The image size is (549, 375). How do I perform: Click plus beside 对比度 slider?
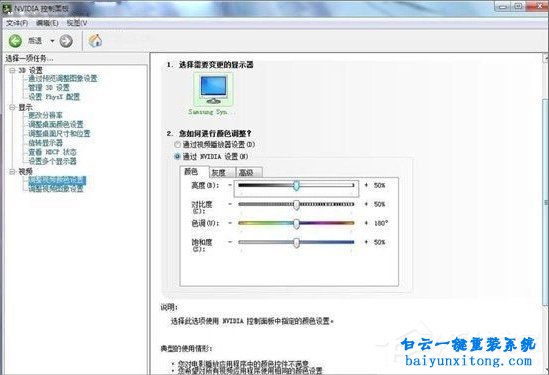pyautogui.click(x=366, y=204)
